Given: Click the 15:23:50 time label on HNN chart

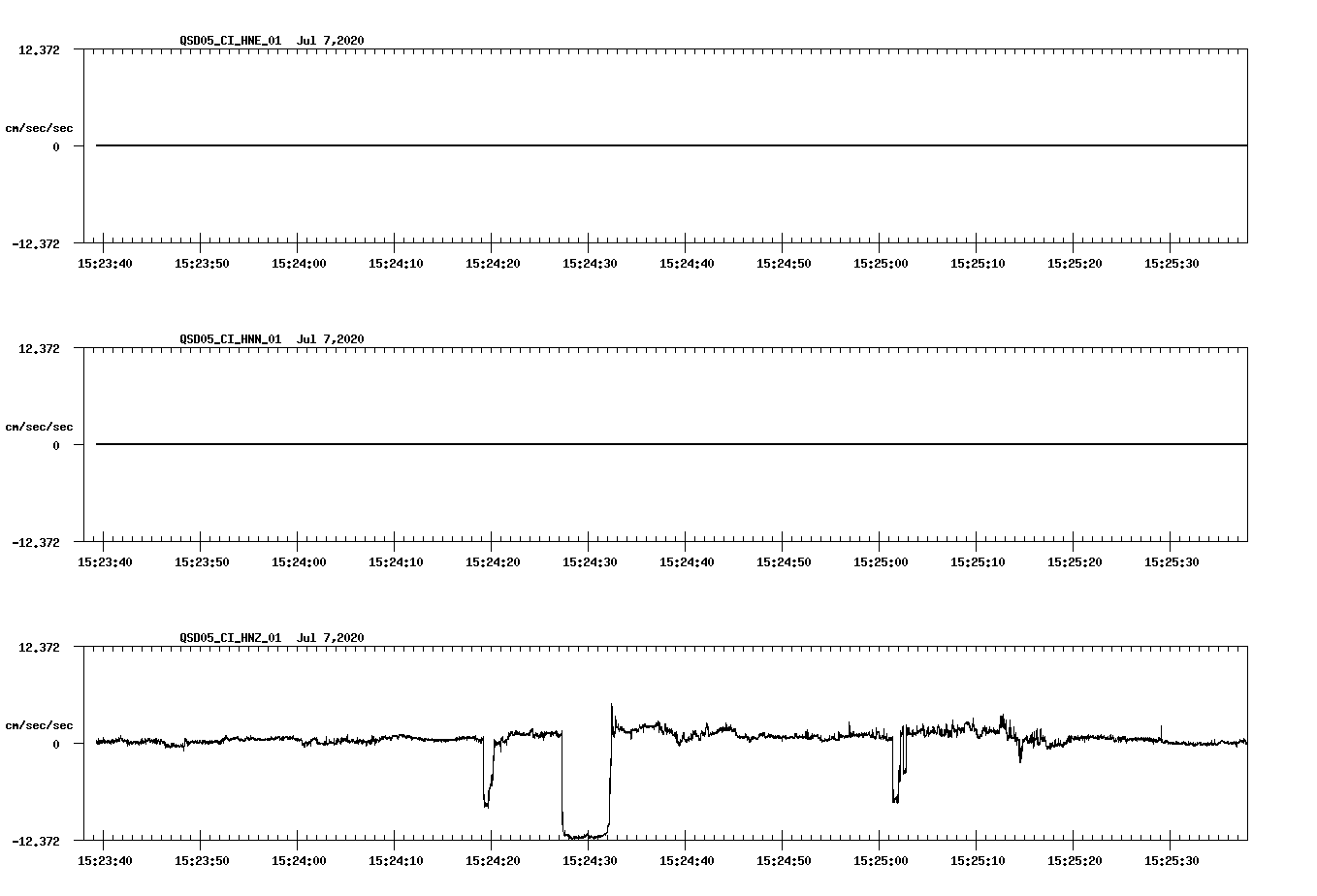Looking at the screenshot, I should [202, 561].
